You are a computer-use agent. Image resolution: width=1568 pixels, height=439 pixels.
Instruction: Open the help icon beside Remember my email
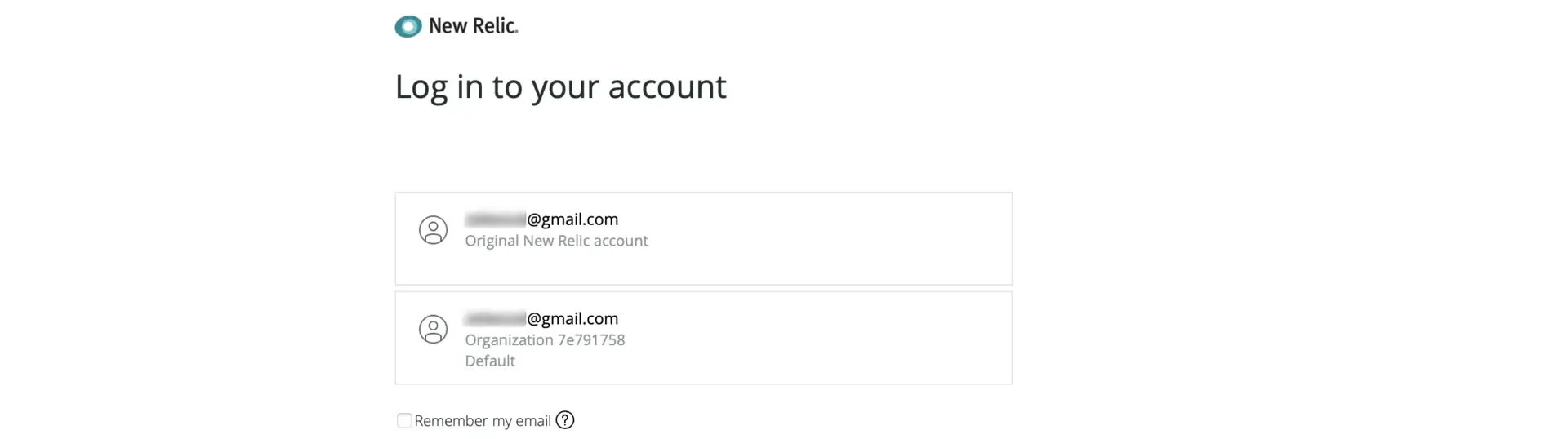565,420
